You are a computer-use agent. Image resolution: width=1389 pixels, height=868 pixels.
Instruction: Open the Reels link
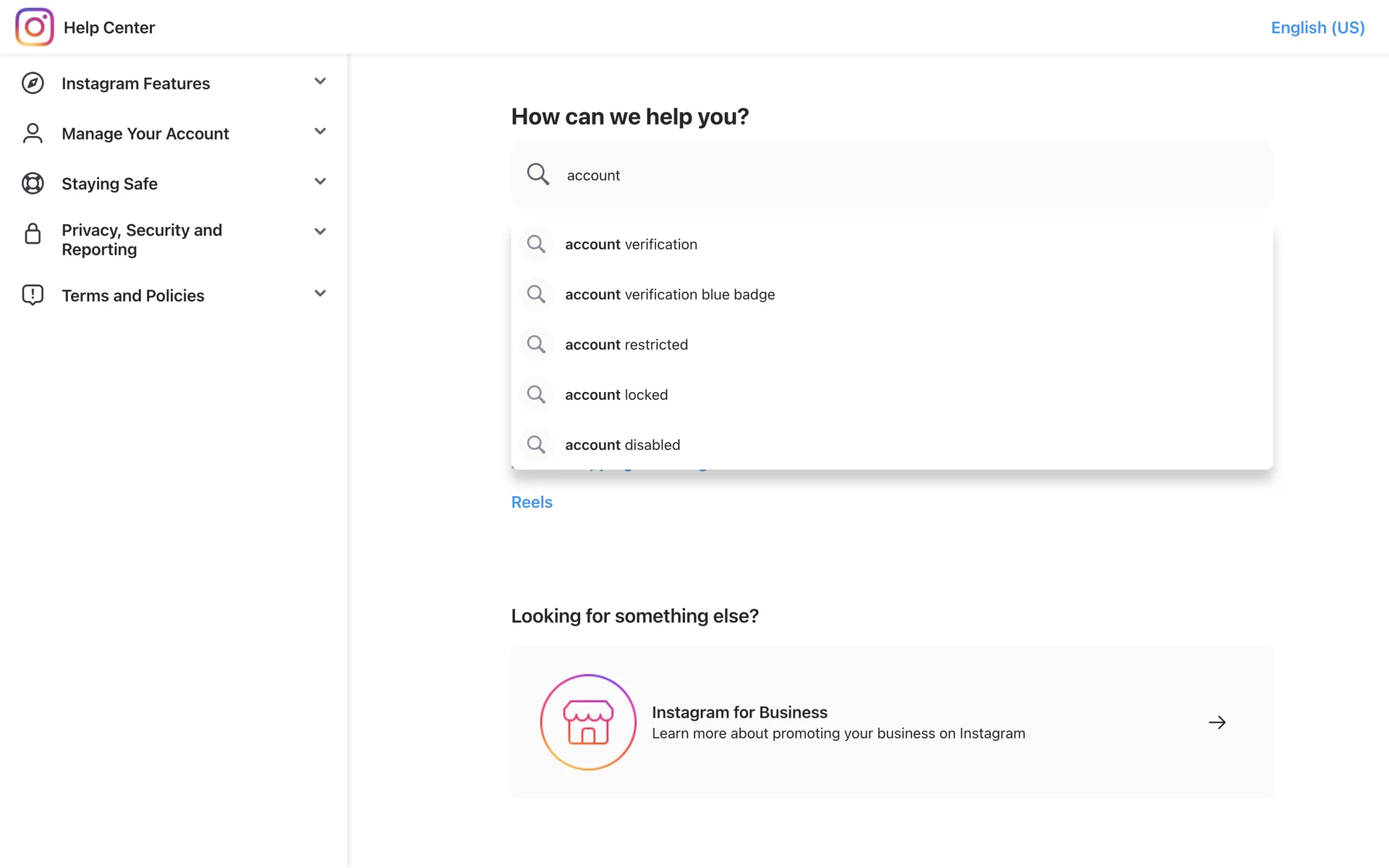pyautogui.click(x=532, y=502)
